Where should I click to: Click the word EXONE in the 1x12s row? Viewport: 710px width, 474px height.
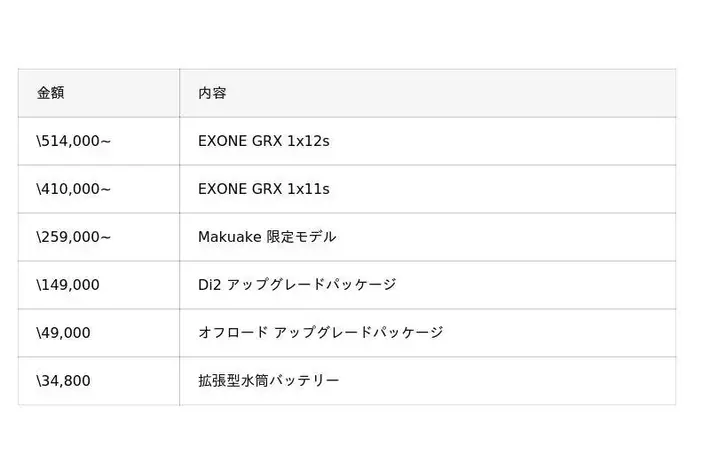[223, 141]
